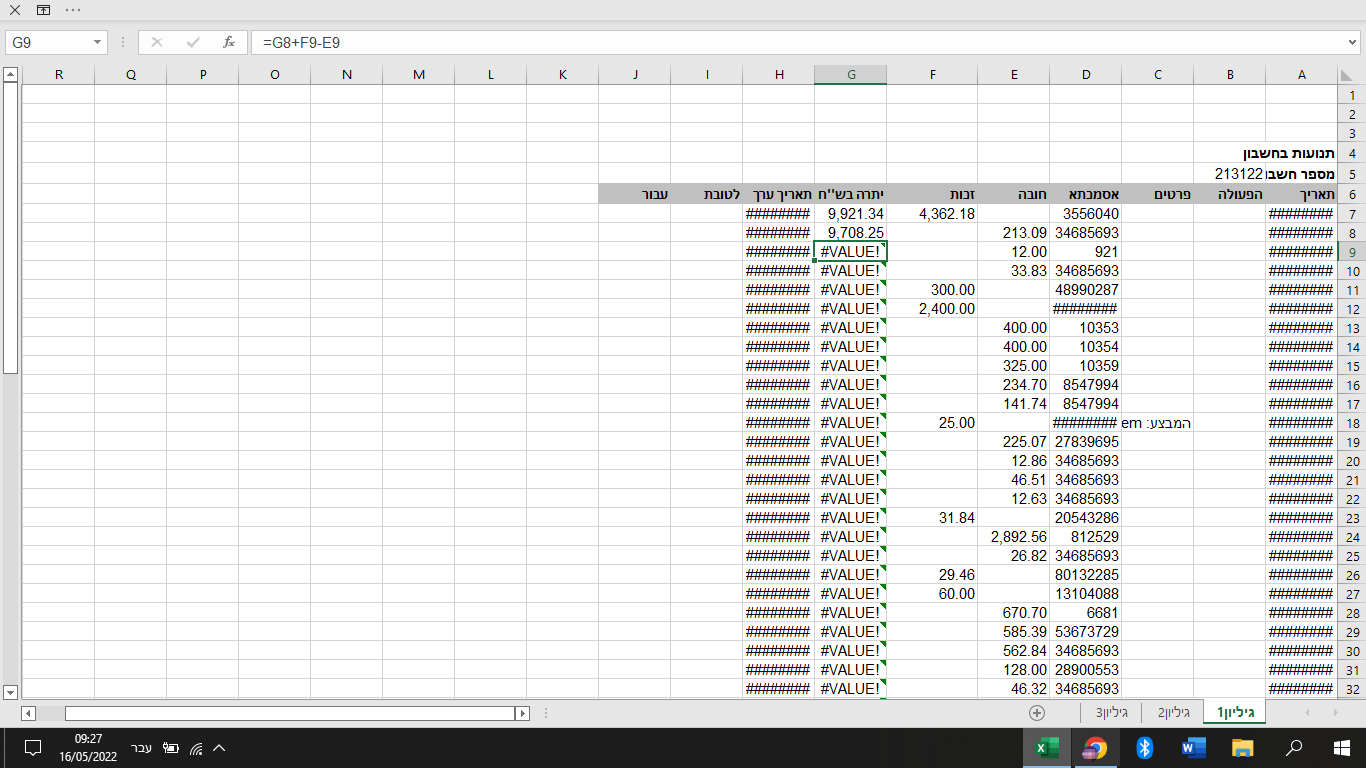Select the column R header

click(x=59, y=75)
